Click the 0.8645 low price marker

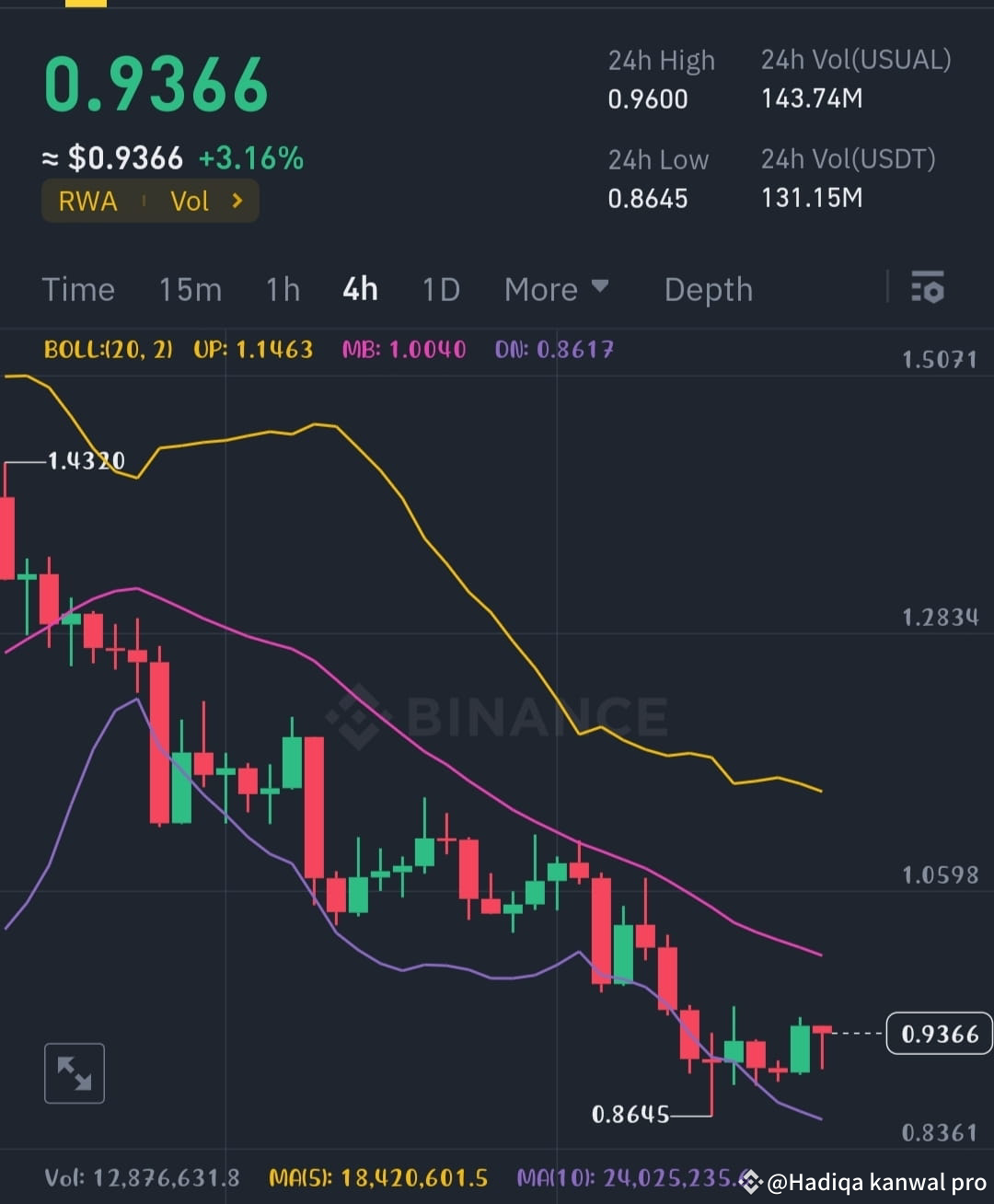click(631, 1113)
